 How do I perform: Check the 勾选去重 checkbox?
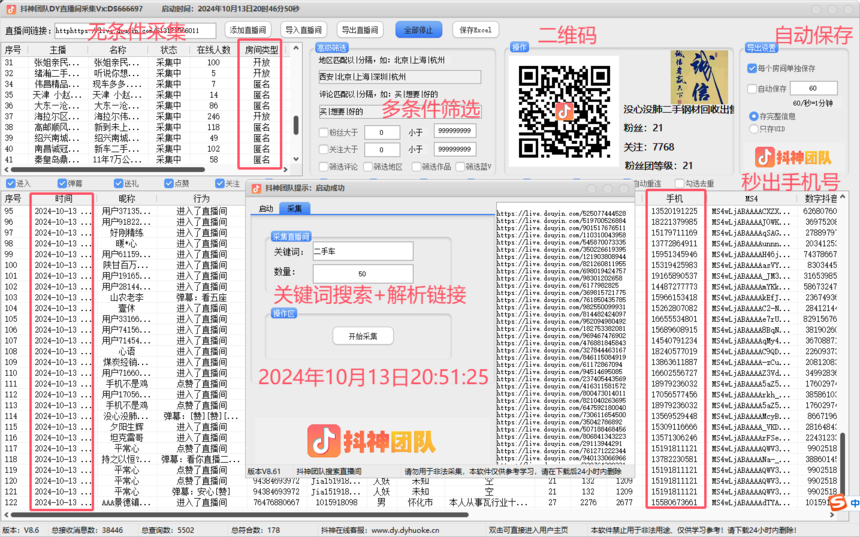680,183
